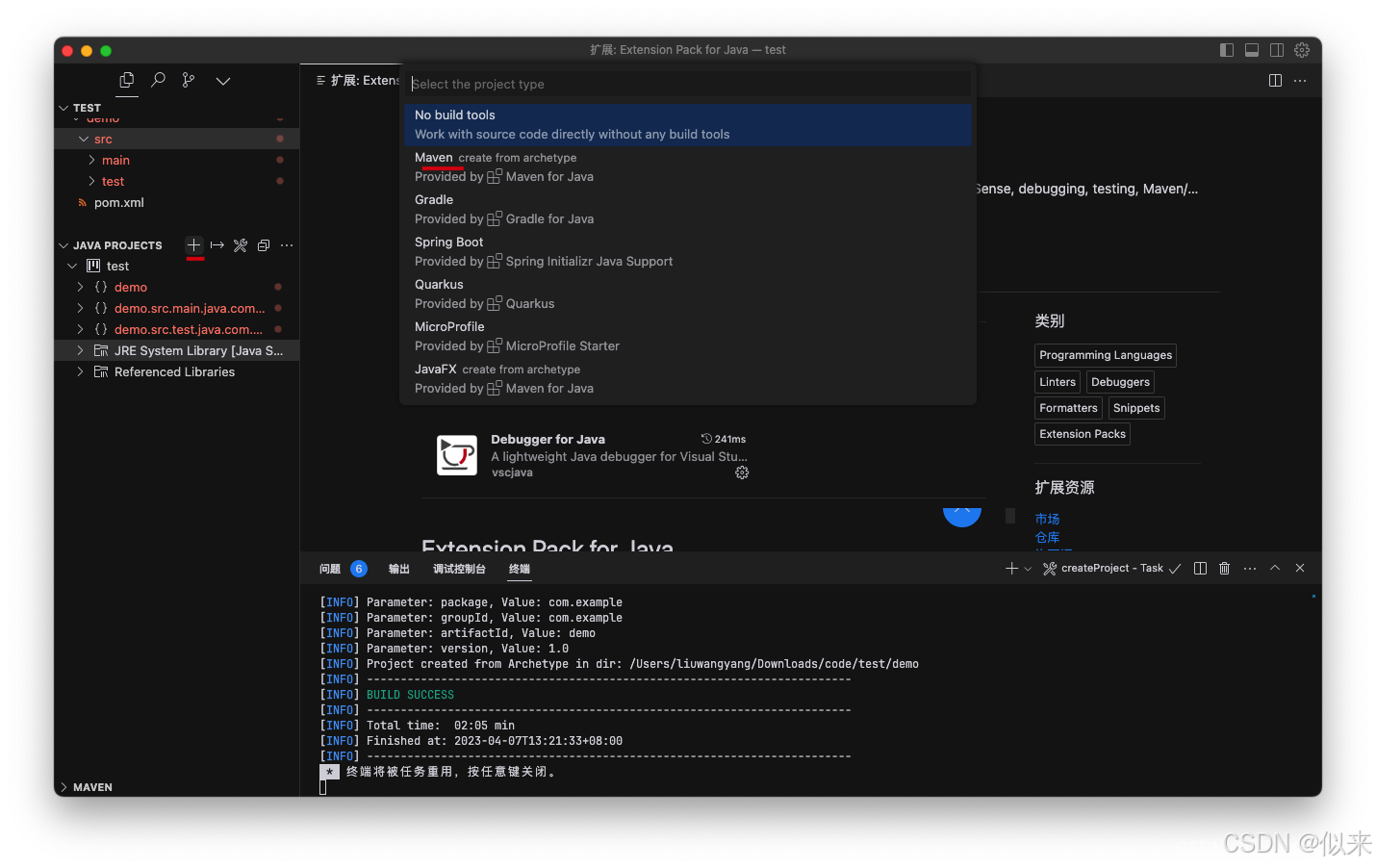Collapse all icon in Java Projects header
The height and width of the screenshot is (868, 1376).
[x=264, y=245]
